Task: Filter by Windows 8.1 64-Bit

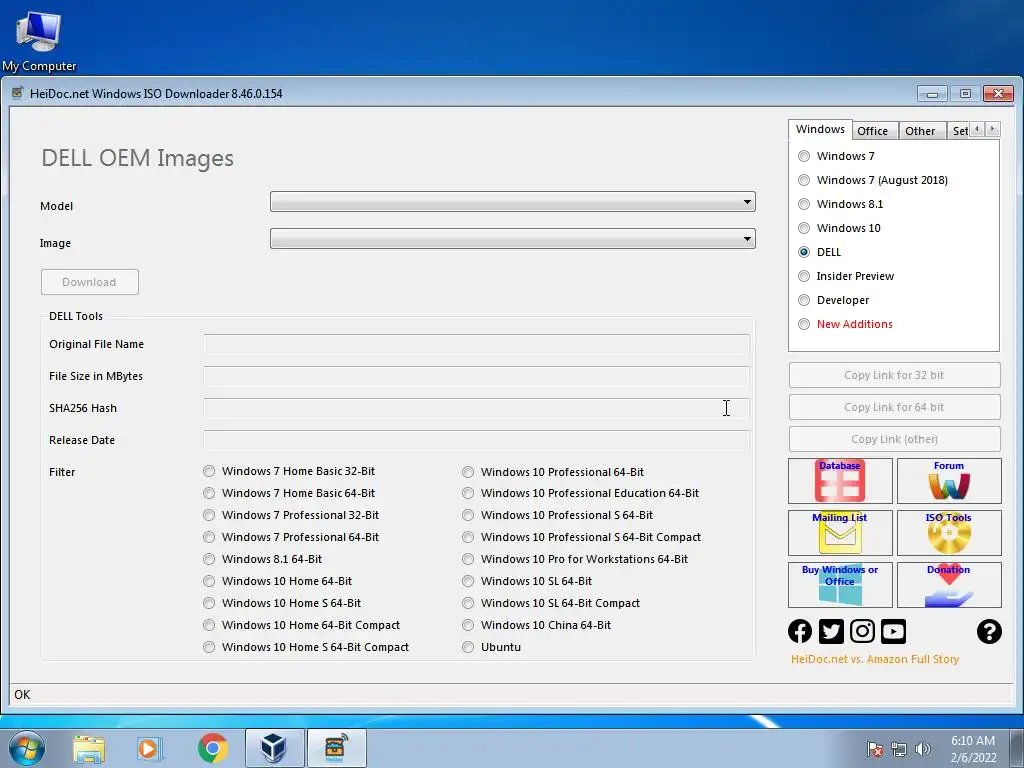Action: [263, 559]
